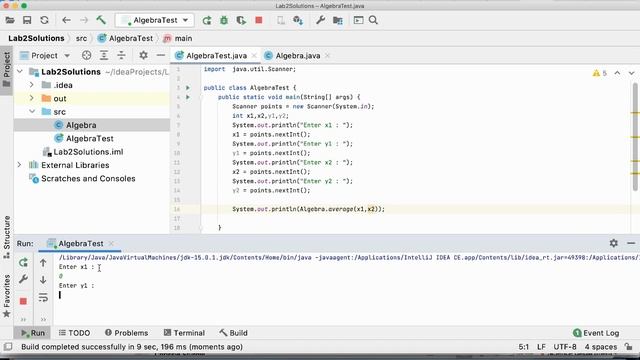
Task: Open Project Structure icon
Action: (x=338, y=20)
